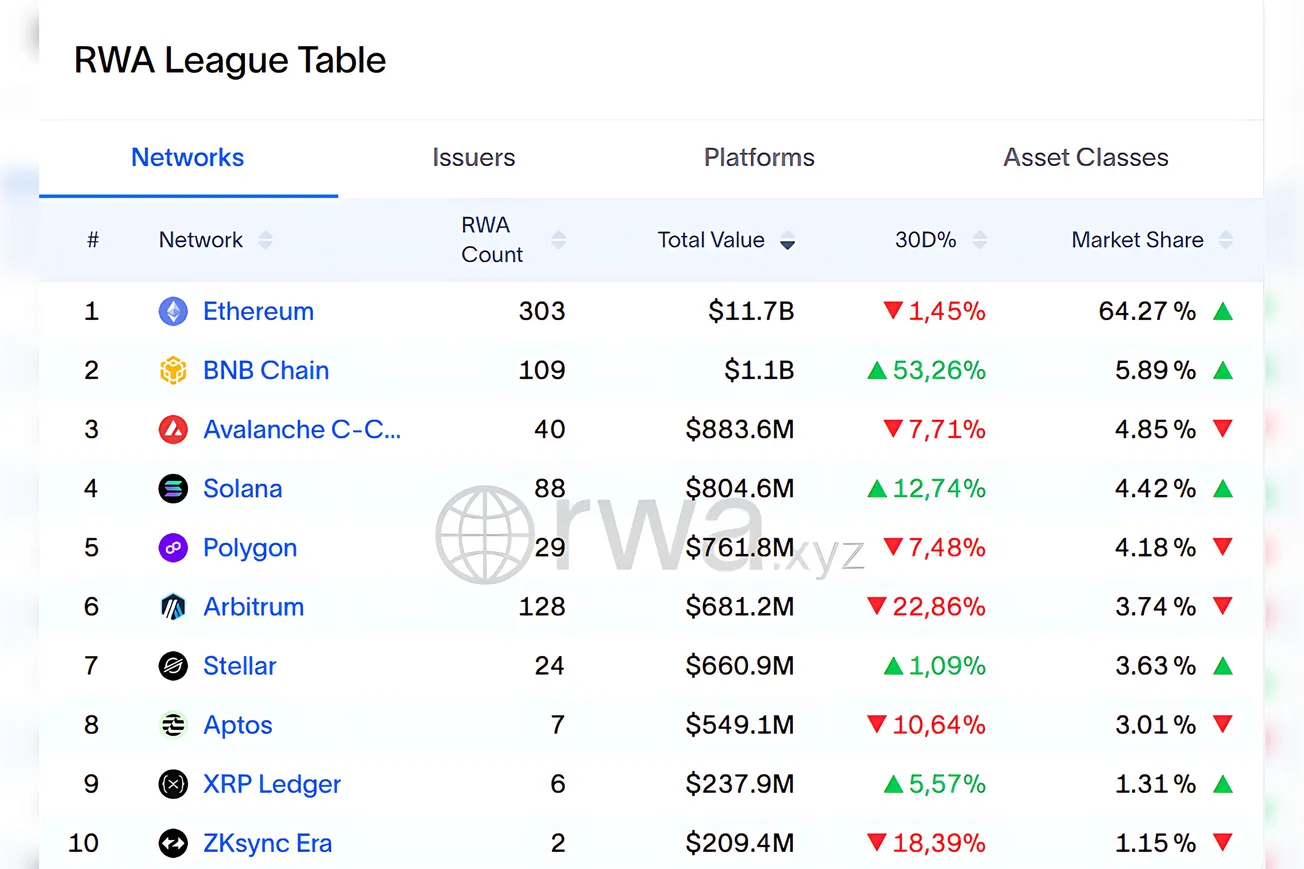Screen dimensions: 1304x869
Task: Click the red Avalanche logo icon
Action: [x=173, y=429]
